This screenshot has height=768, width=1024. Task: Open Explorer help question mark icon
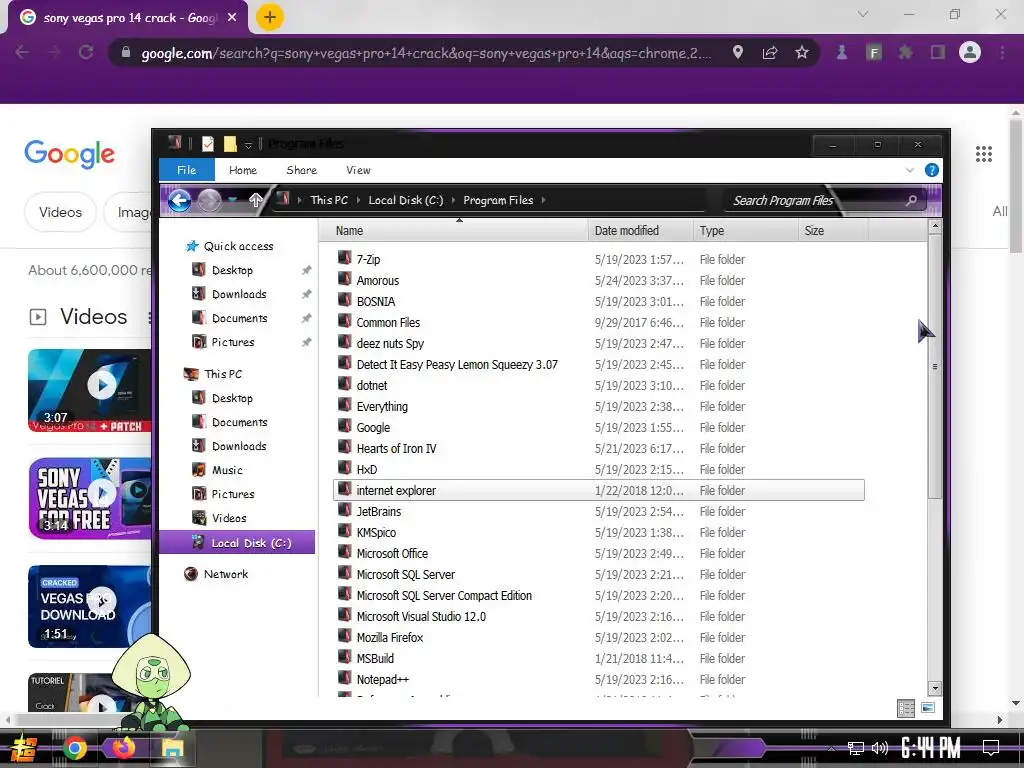(x=932, y=170)
